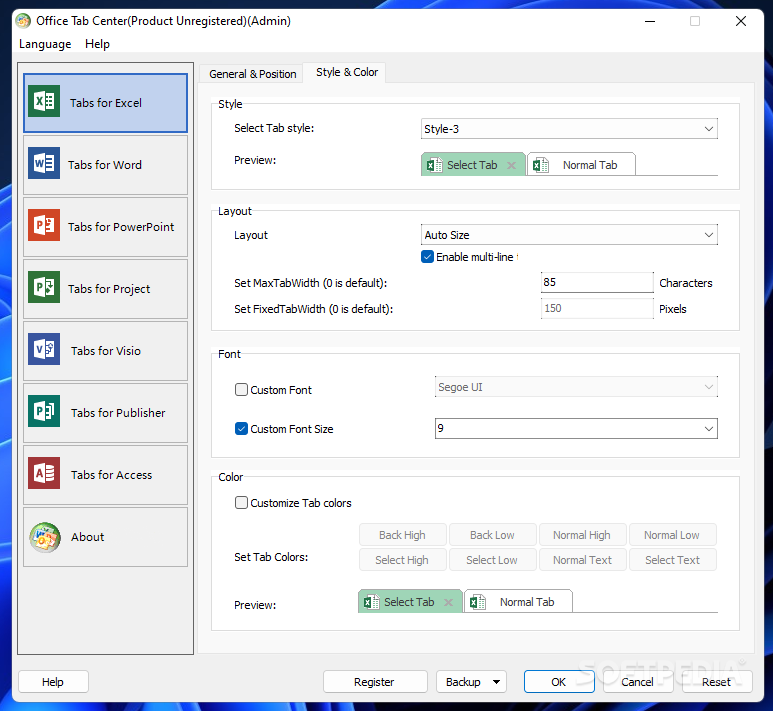Set the Select Low color
This screenshot has width=773, height=711.
tap(492, 560)
